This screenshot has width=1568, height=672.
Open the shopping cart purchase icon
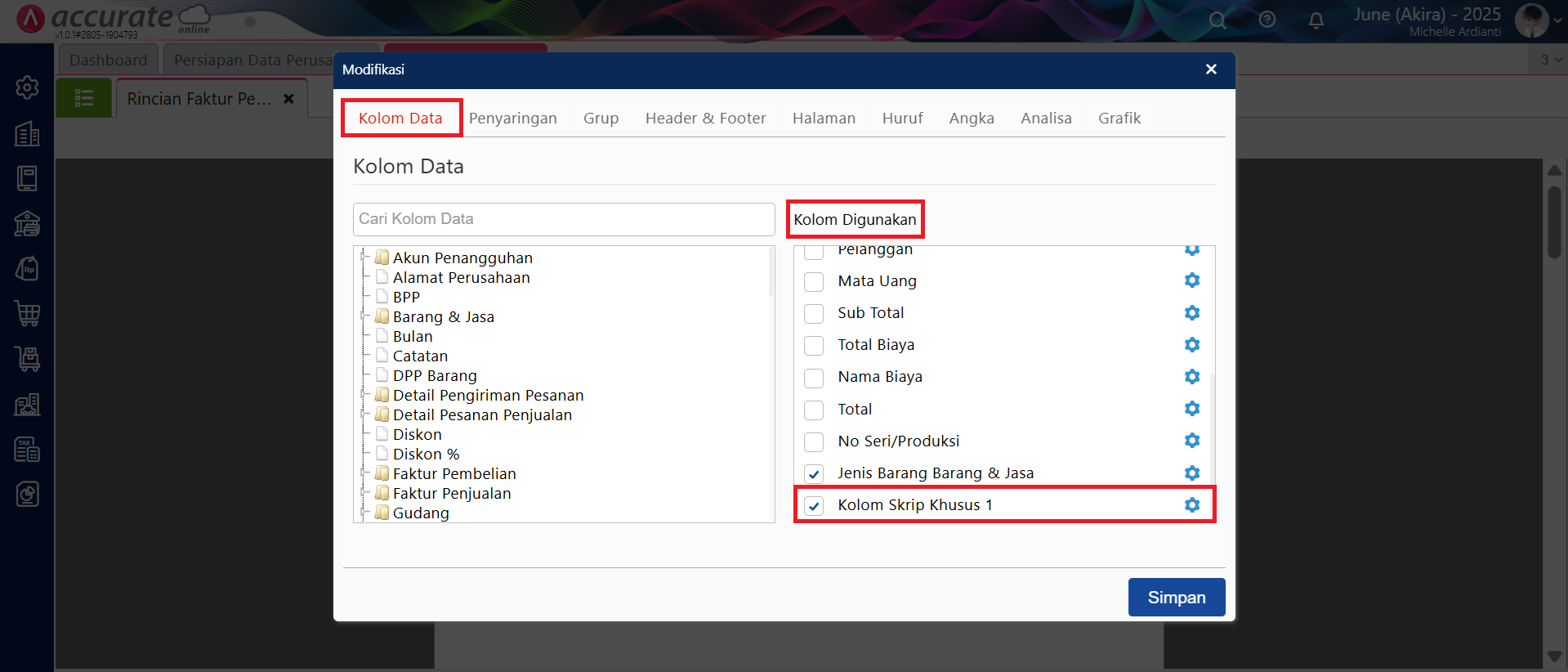click(x=27, y=313)
